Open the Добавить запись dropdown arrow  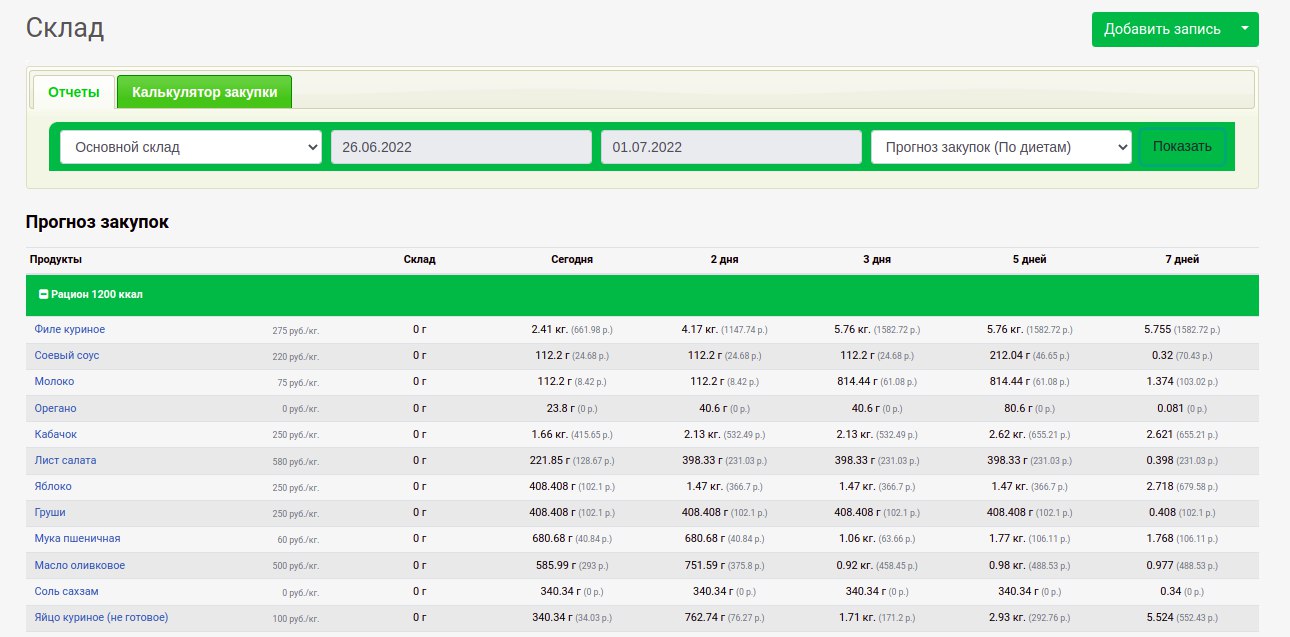pos(1245,29)
